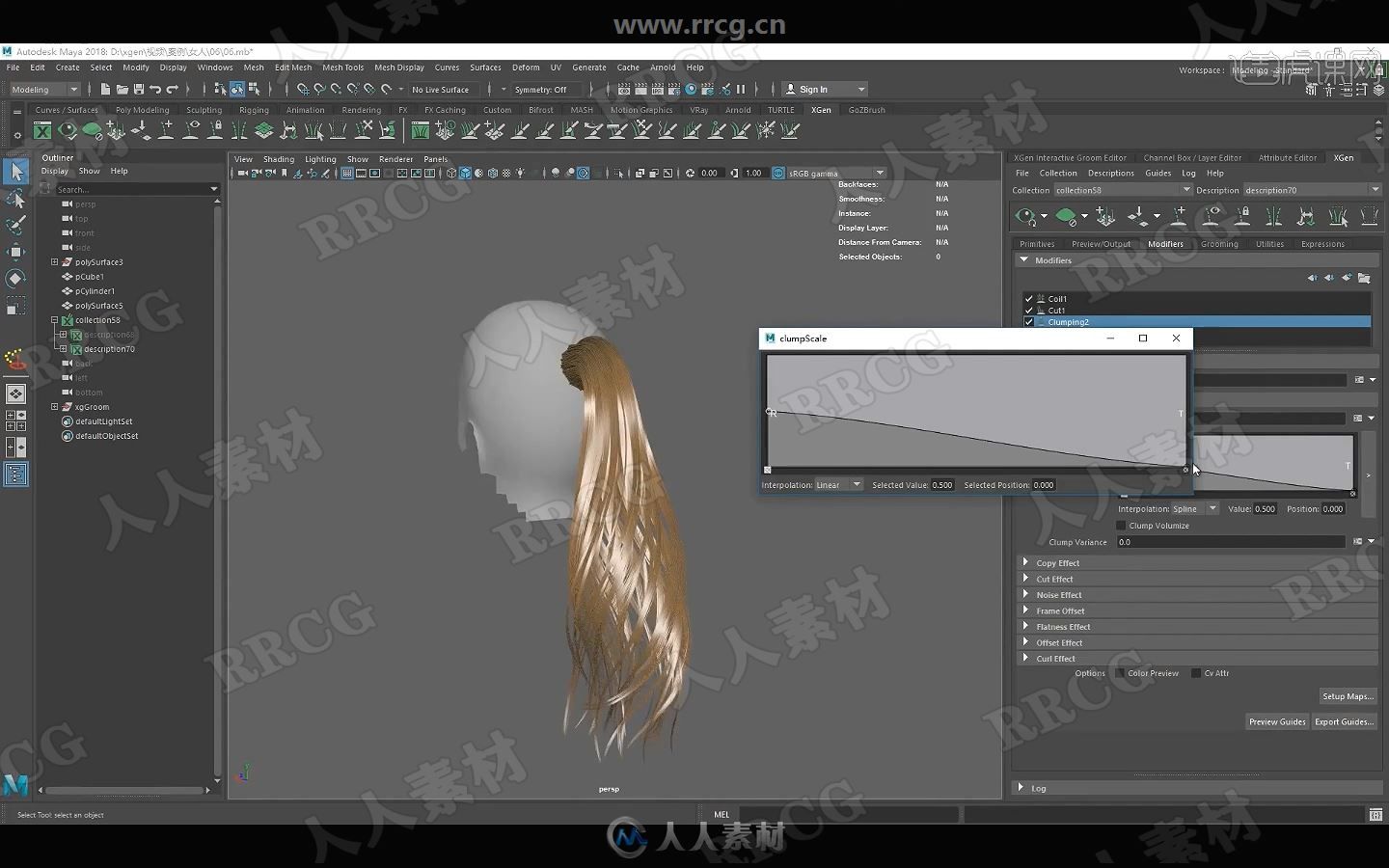Open the XGen window shelf icon
The width and height of the screenshot is (1389, 868).
point(42,129)
